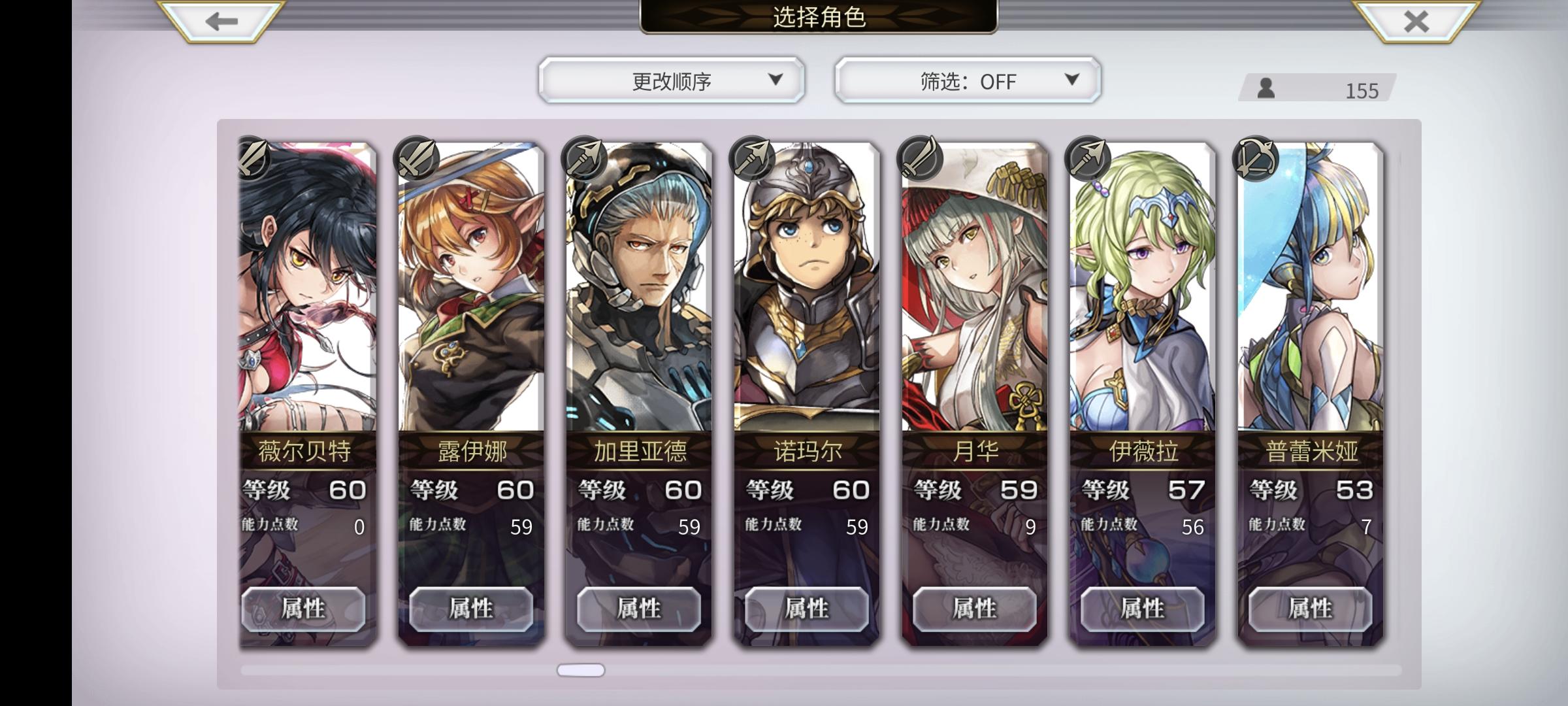Click the horizontal scrollbar thumb
Screen dimensions: 1568x706
pos(581,670)
